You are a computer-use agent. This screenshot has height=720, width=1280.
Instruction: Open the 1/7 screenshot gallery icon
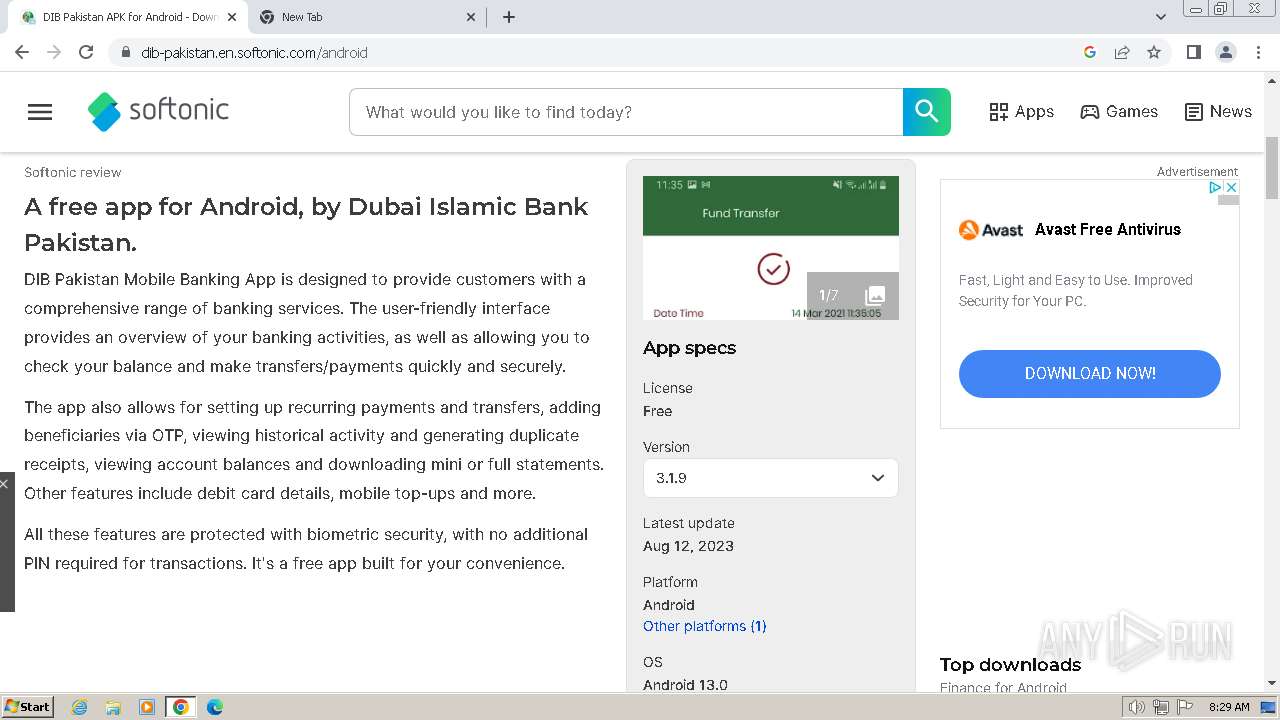853,295
